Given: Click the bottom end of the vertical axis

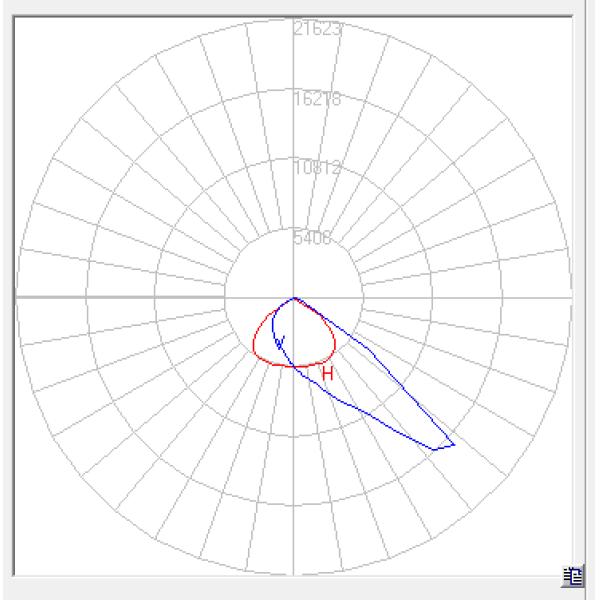Looking at the screenshot, I should [x=293, y=574].
